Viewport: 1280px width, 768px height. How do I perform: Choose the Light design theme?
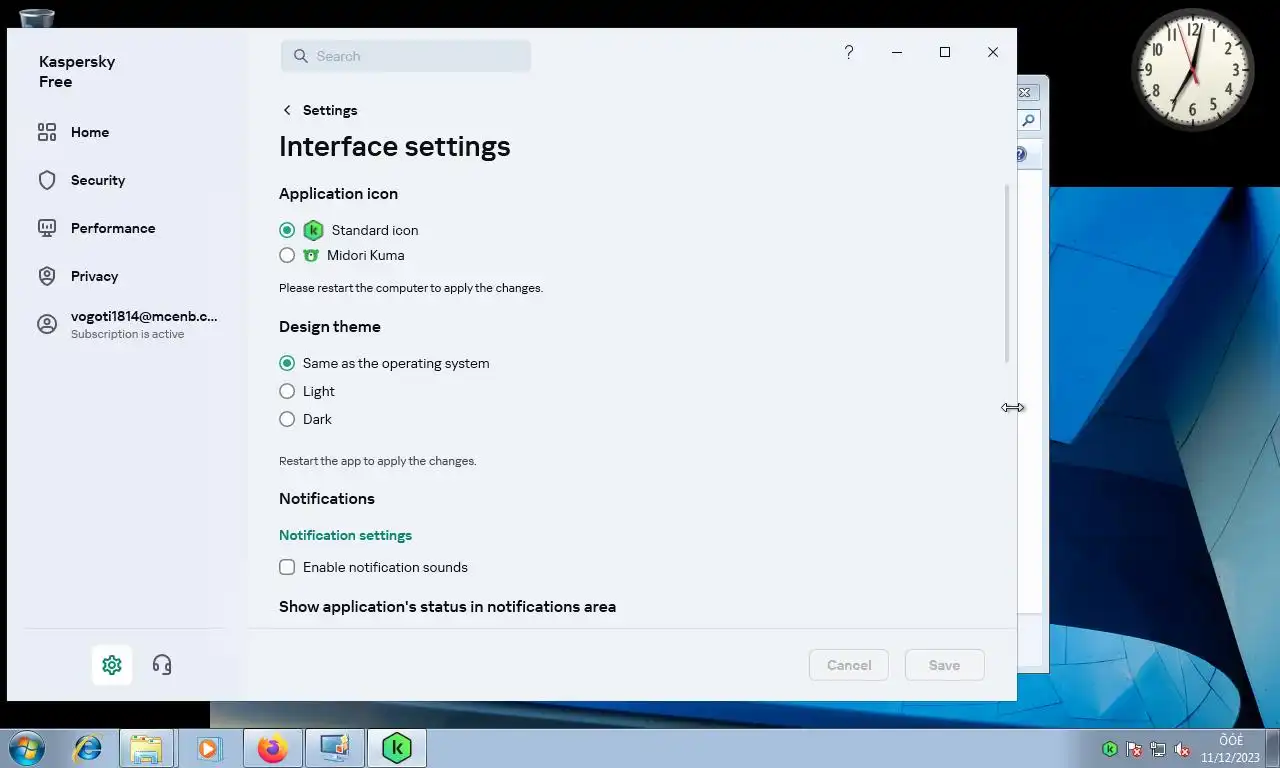tap(287, 391)
